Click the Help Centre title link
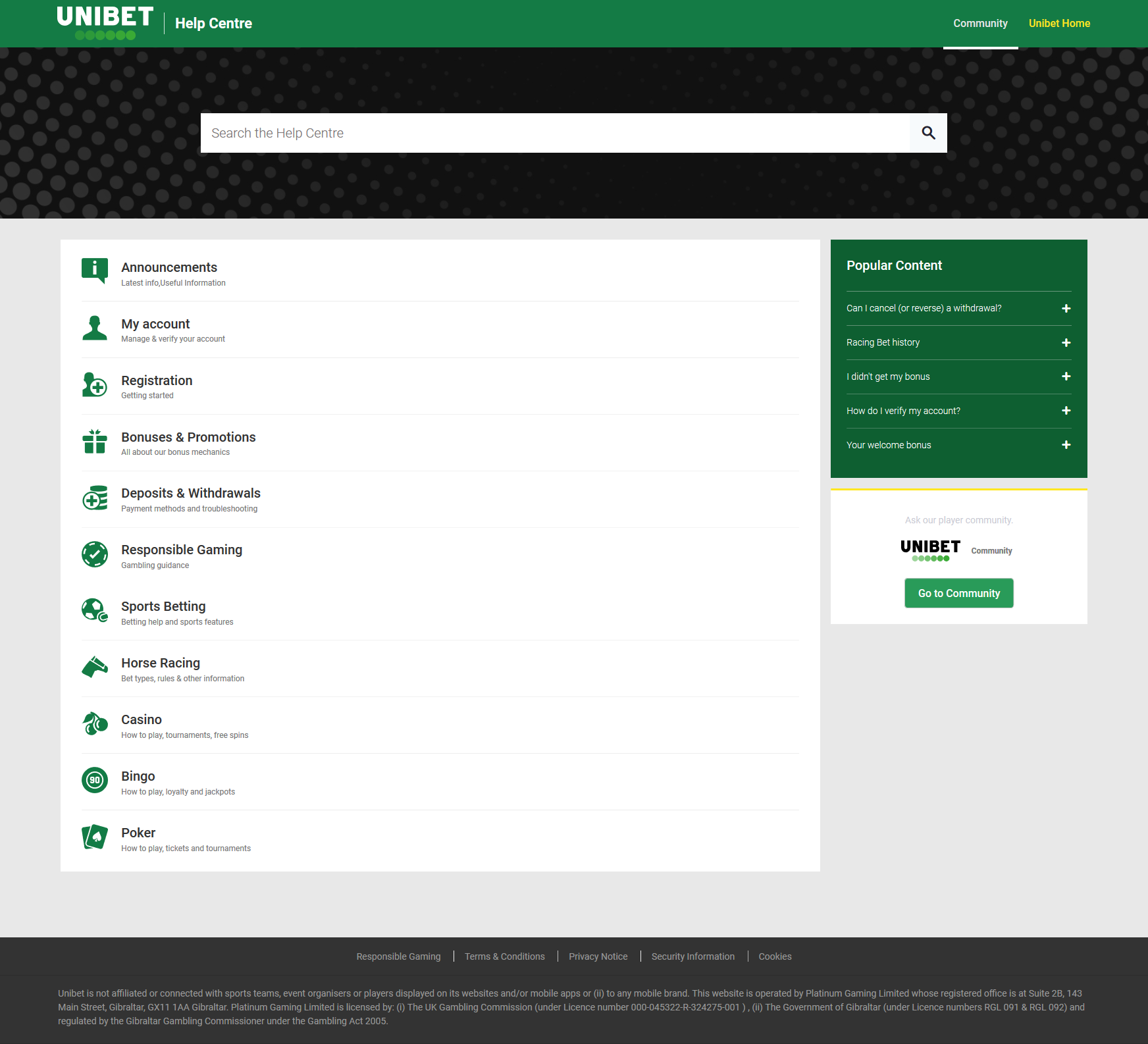The image size is (1148, 1044). coord(213,24)
